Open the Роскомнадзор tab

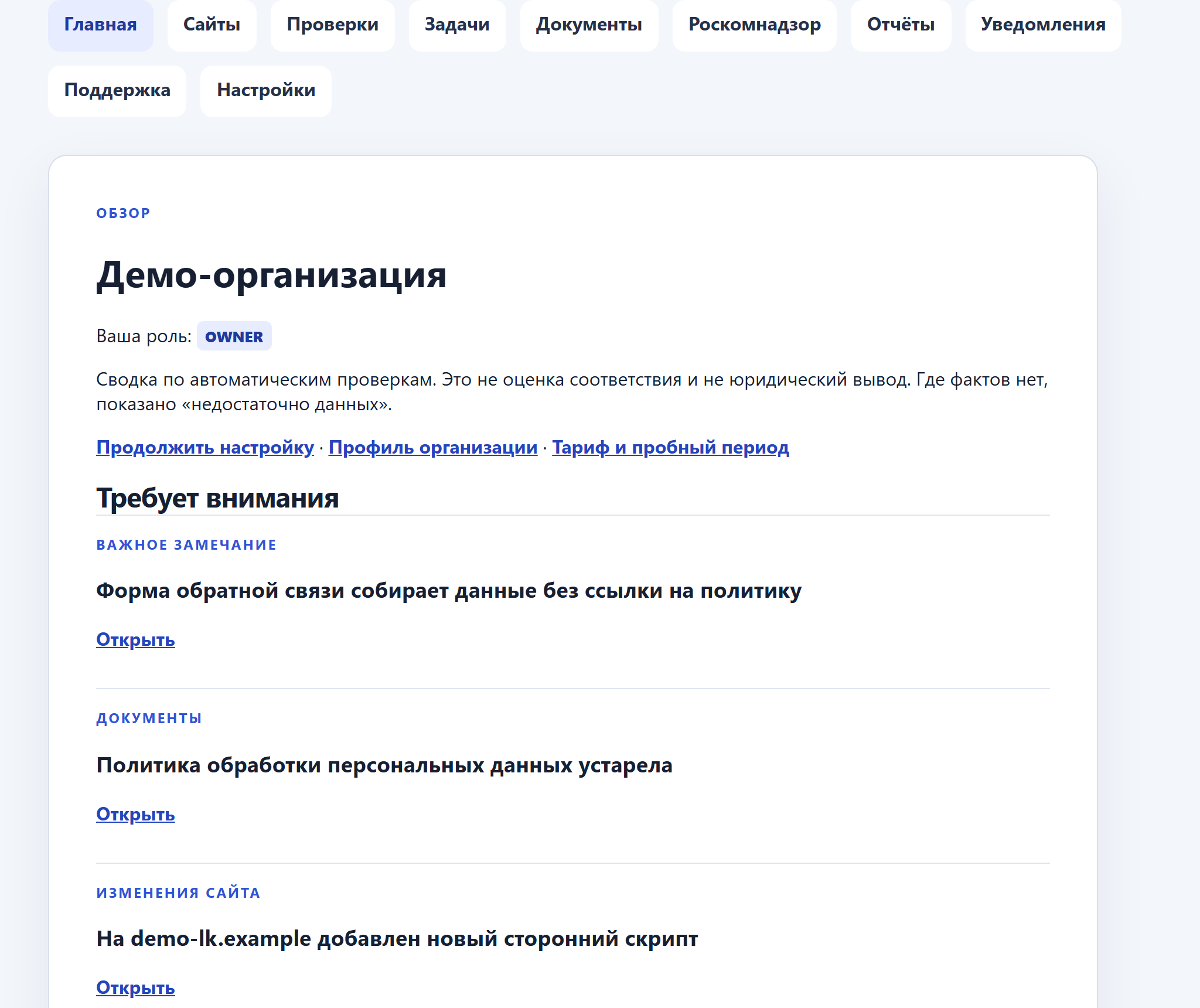[755, 25]
